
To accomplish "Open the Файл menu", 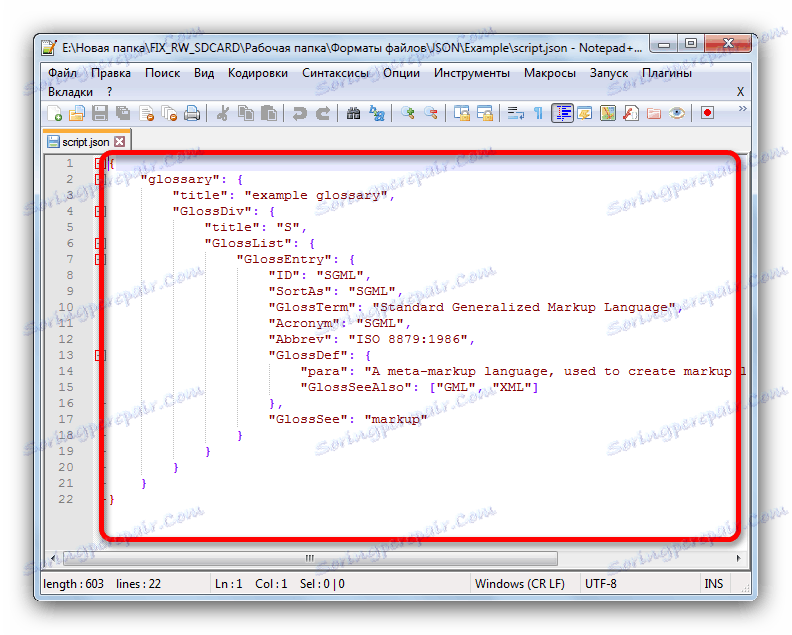I will [62, 73].
